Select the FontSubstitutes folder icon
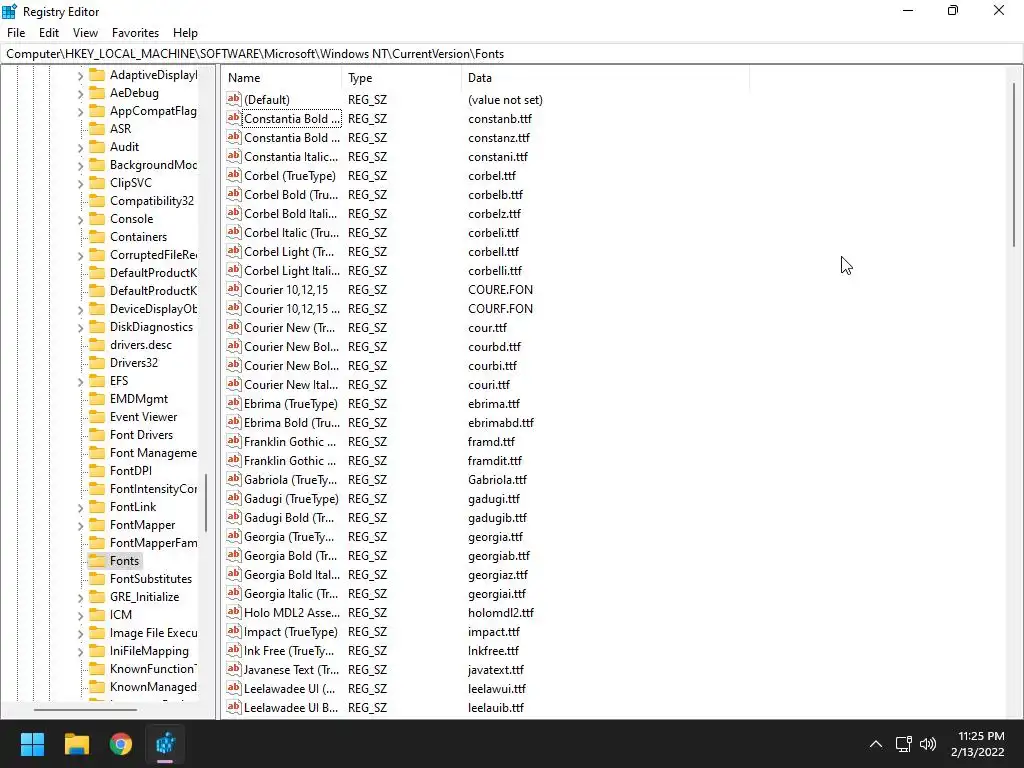This screenshot has height=768, width=1024. (x=97, y=579)
